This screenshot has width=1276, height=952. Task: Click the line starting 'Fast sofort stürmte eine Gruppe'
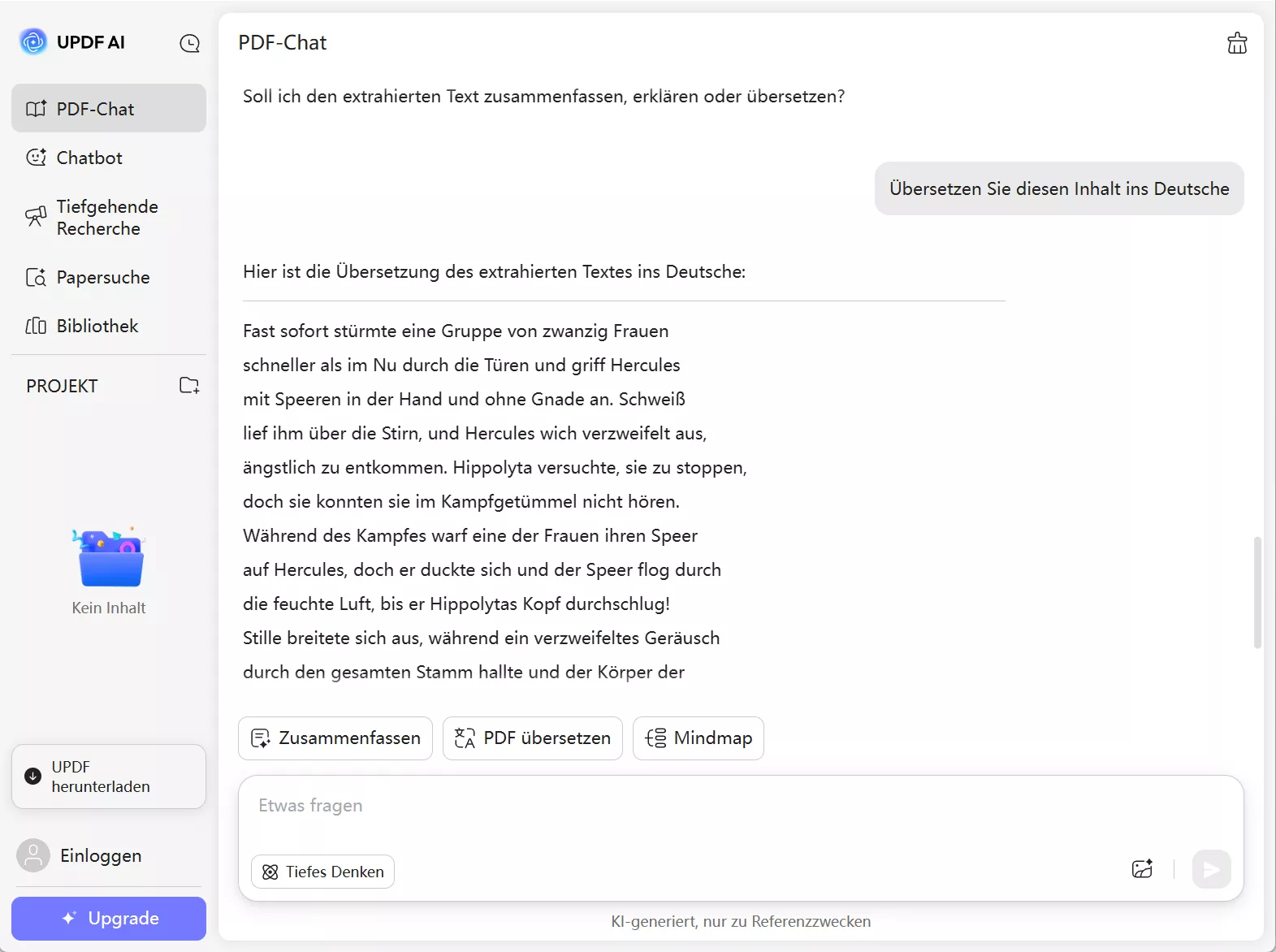point(456,331)
